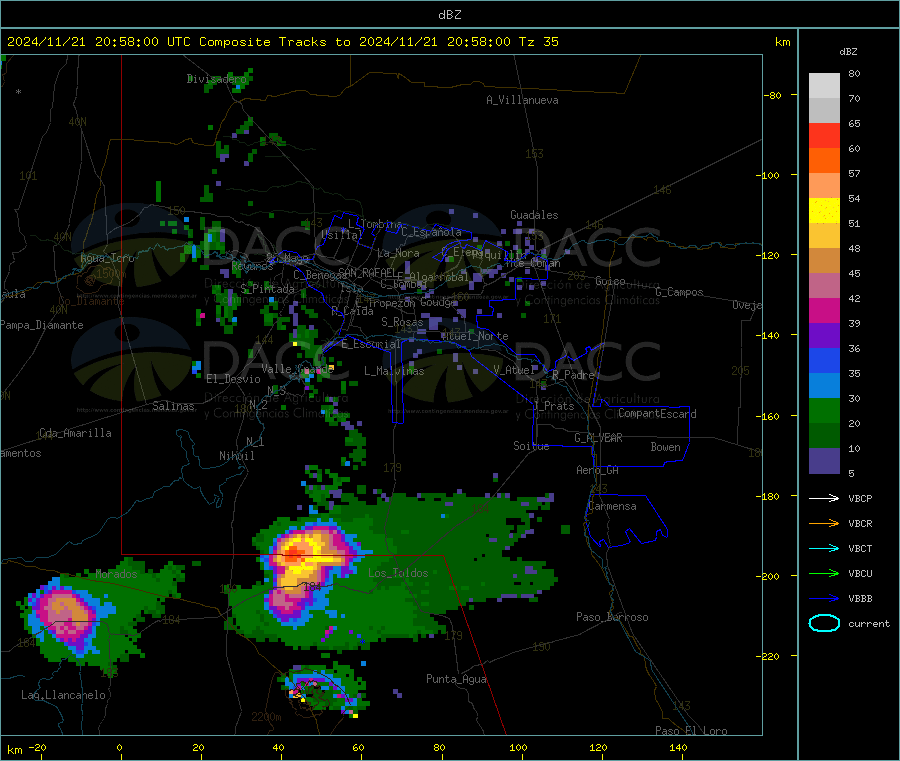Click the E_Escorial map label
Viewport: 900px width, 761px height.
371,344
